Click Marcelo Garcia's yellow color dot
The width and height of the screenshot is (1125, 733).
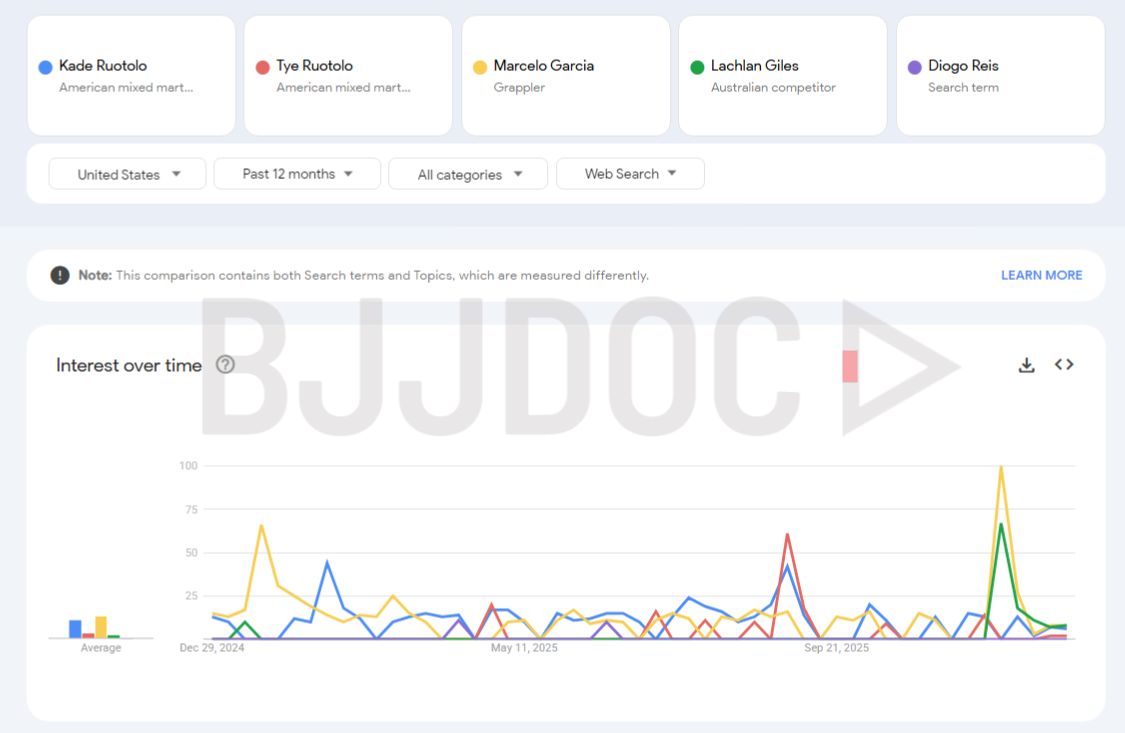point(480,67)
